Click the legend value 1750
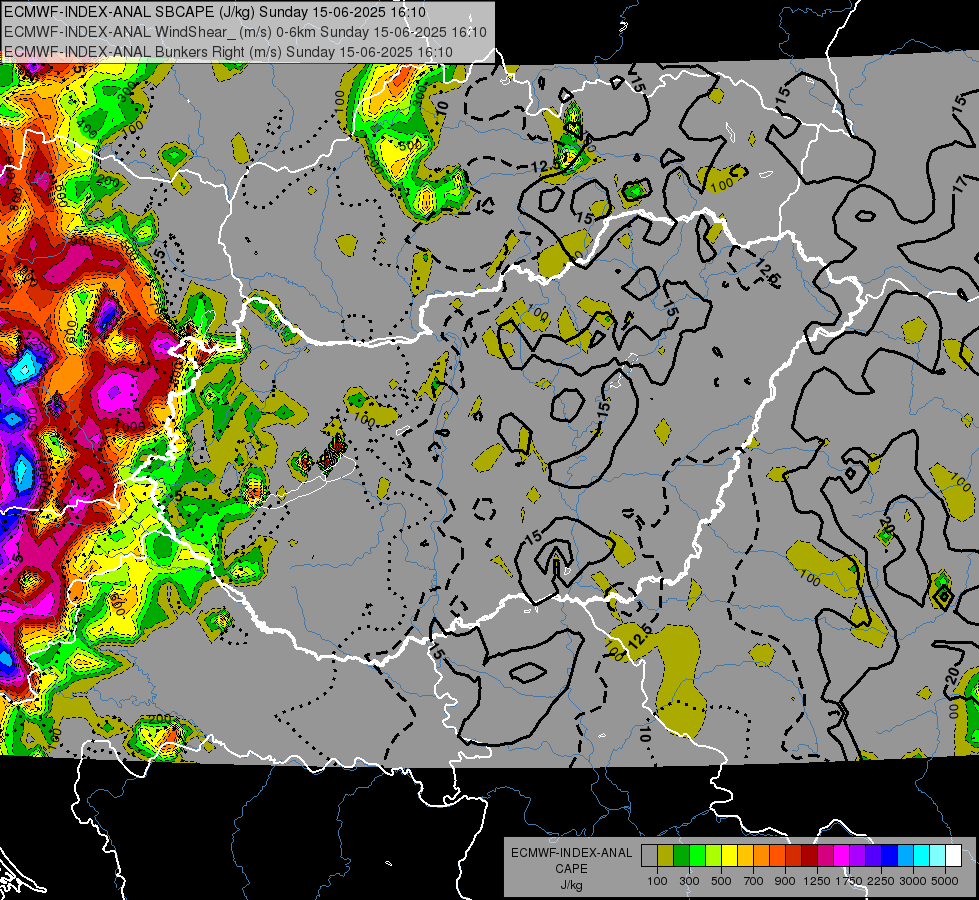This screenshot has width=979, height=900. click(x=849, y=882)
